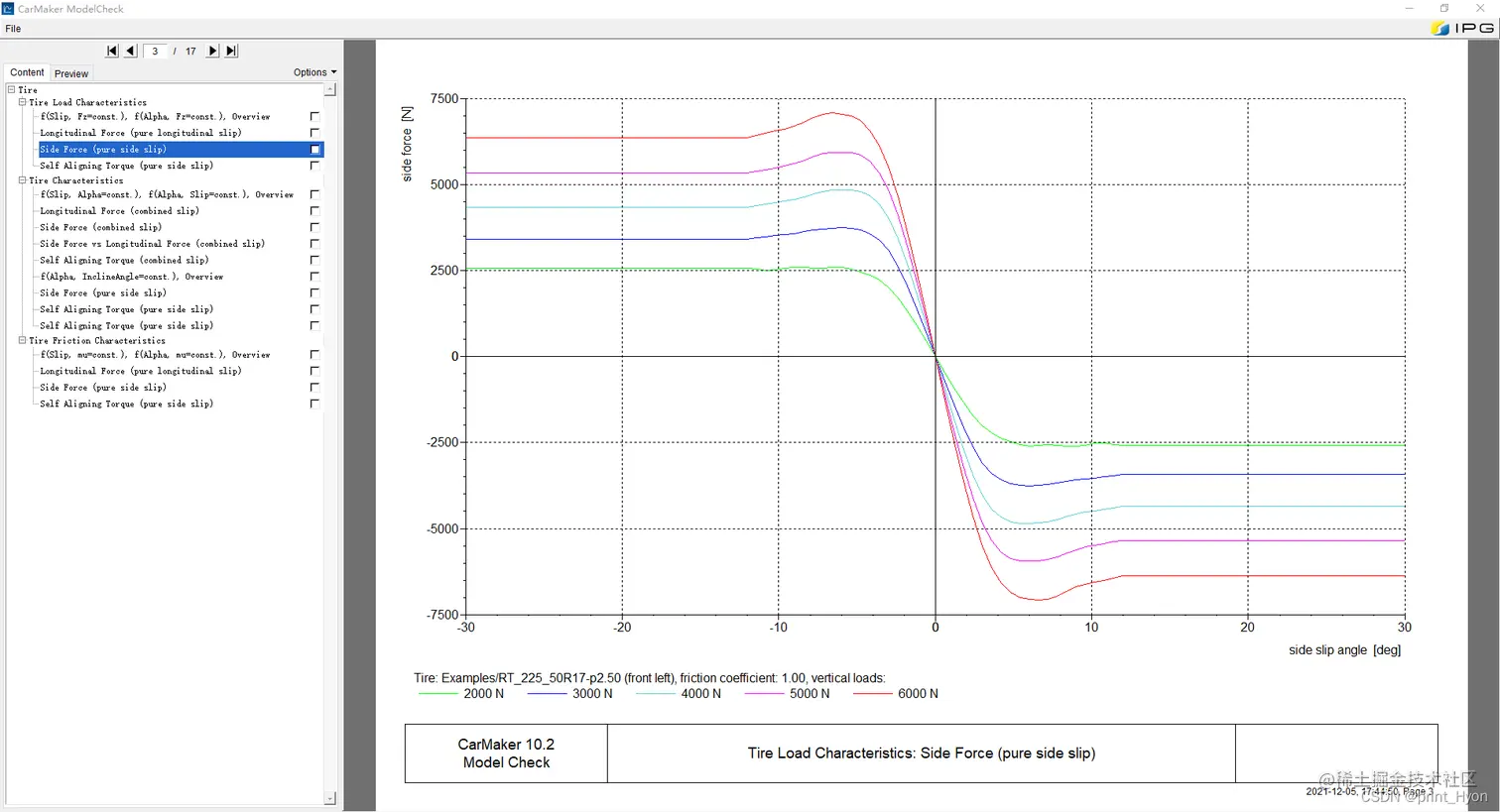Tick Longitudinal Force (combined slip) checkbox
This screenshot has width=1500, height=812.
pos(314,210)
